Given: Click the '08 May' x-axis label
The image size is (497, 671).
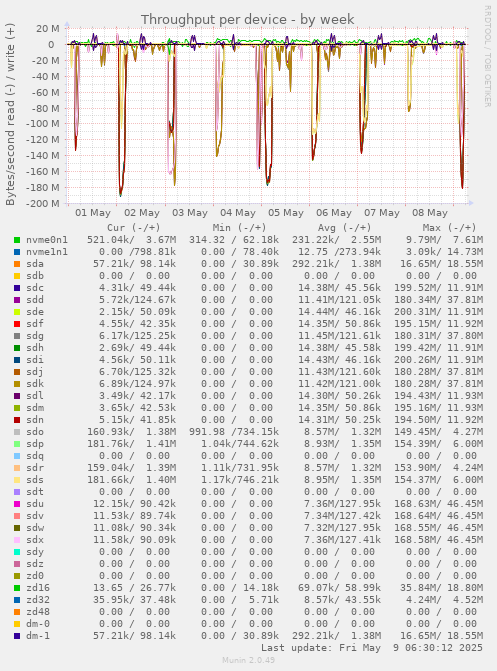Looking at the screenshot, I should (x=429, y=213).
